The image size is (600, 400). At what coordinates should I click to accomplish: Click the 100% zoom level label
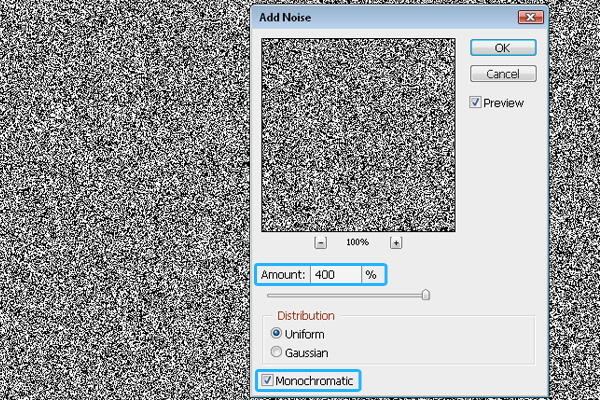click(358, 243)
